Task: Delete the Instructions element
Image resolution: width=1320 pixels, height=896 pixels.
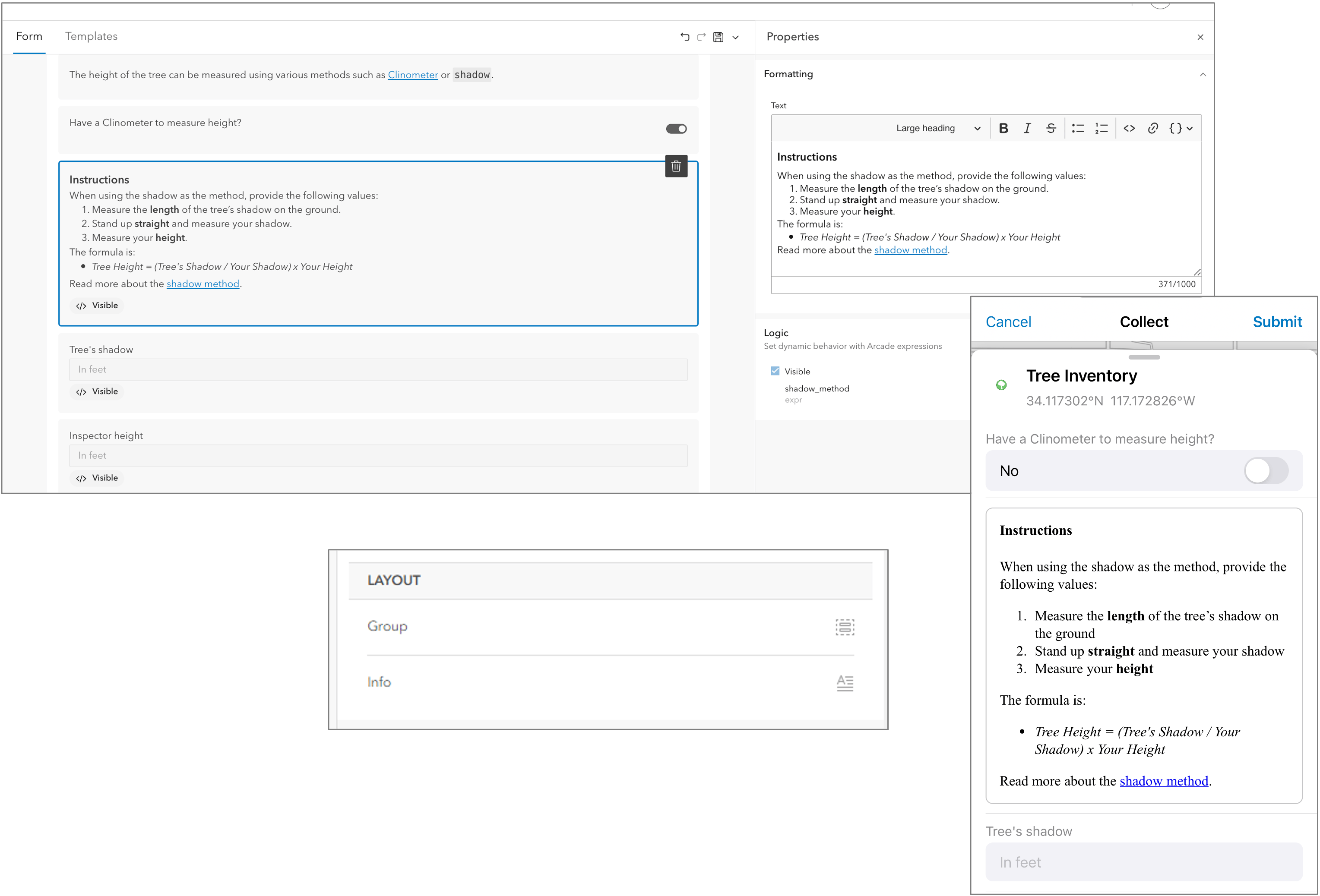Action: (676, 166)
